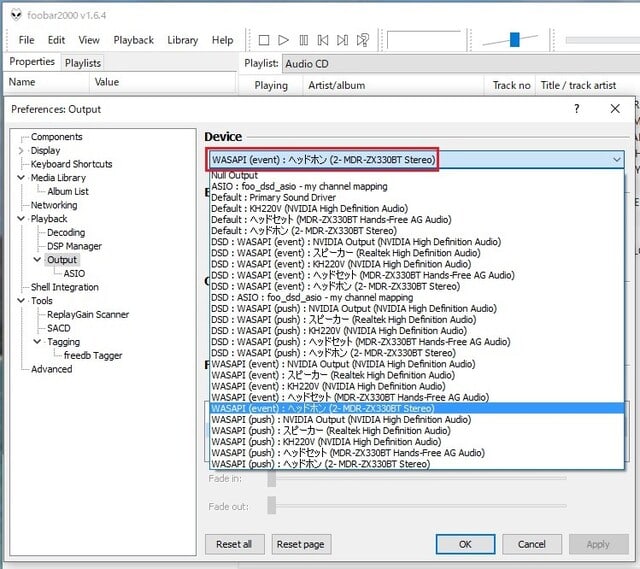Choose Default : Primary Sound Driver option
Screen dimensions: 640x569
tap(416, 198)
